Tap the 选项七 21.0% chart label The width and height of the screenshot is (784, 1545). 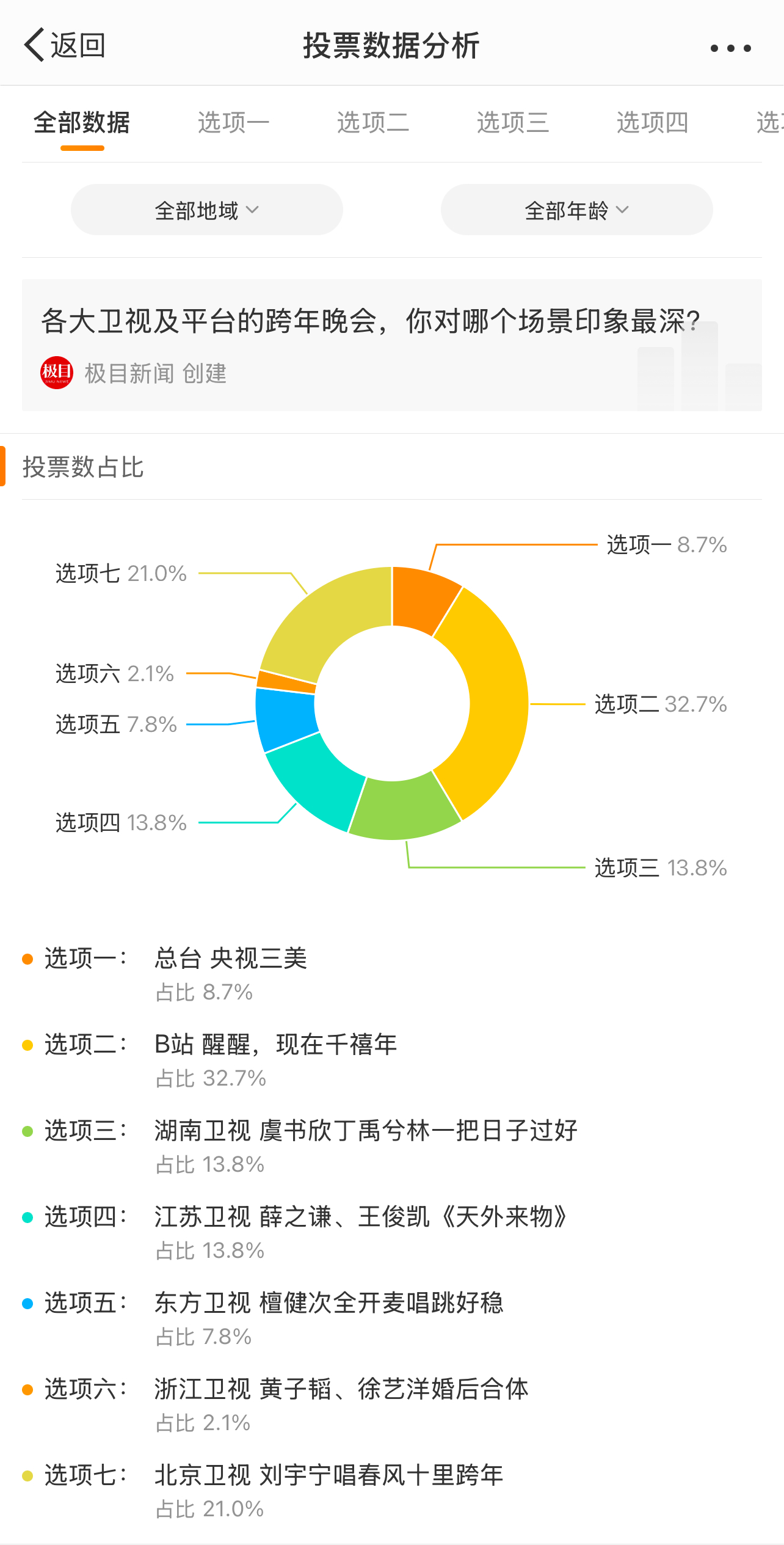point(121,574)
